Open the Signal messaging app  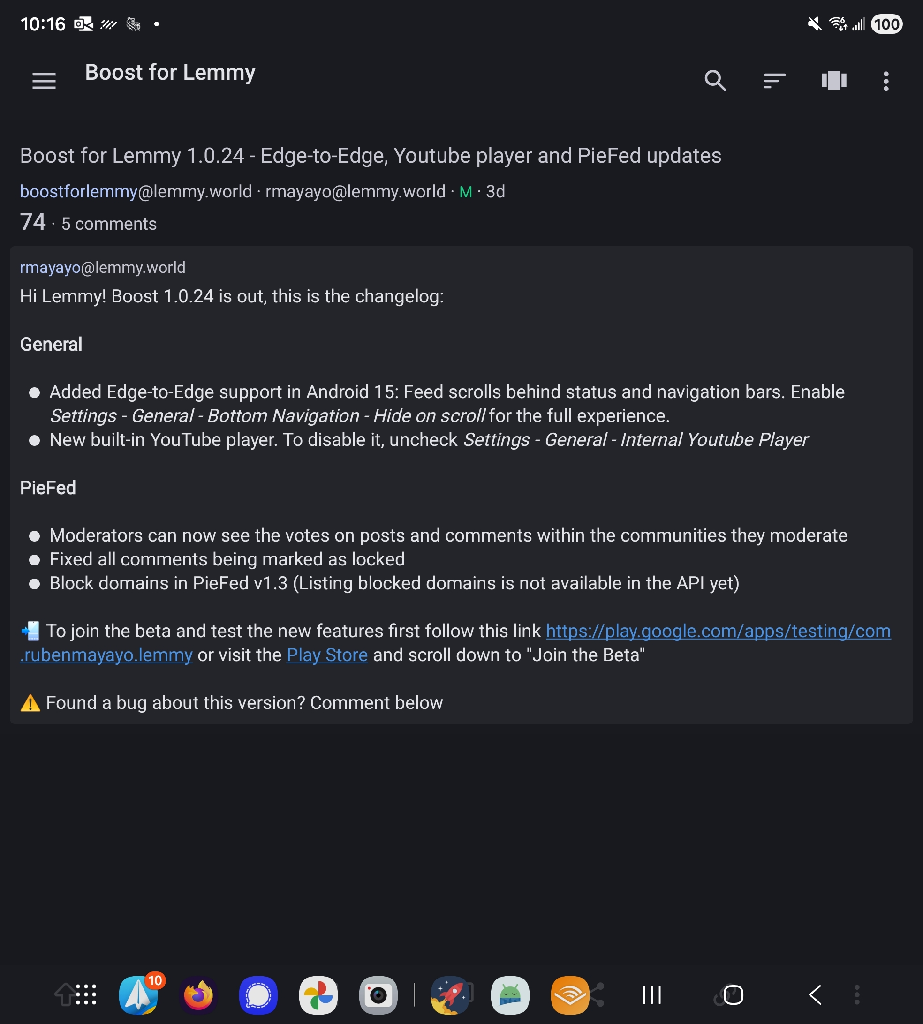pyautogui.click(x=258, y=995)
